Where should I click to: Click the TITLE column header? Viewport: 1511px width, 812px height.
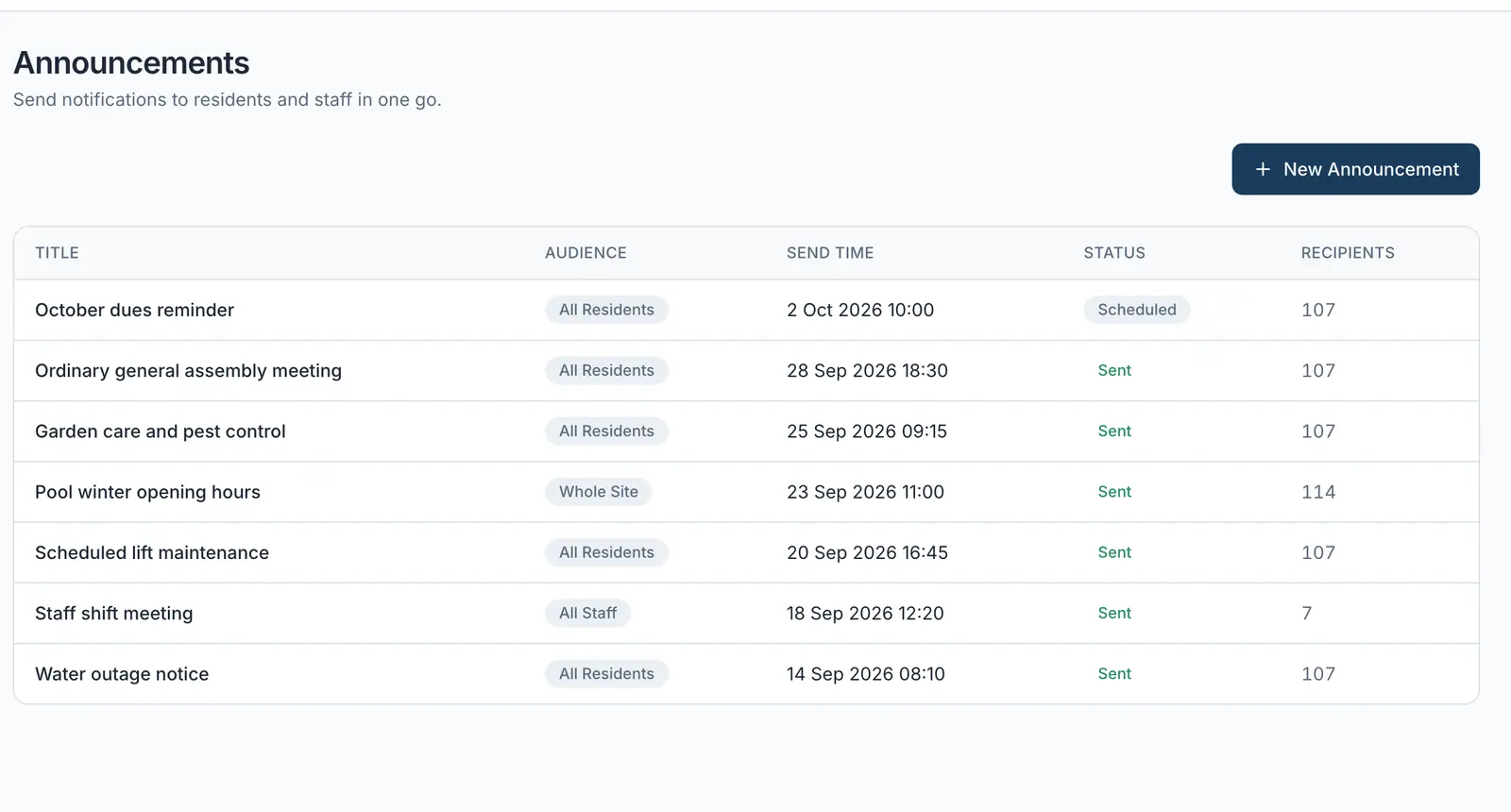tap(57, 253)
